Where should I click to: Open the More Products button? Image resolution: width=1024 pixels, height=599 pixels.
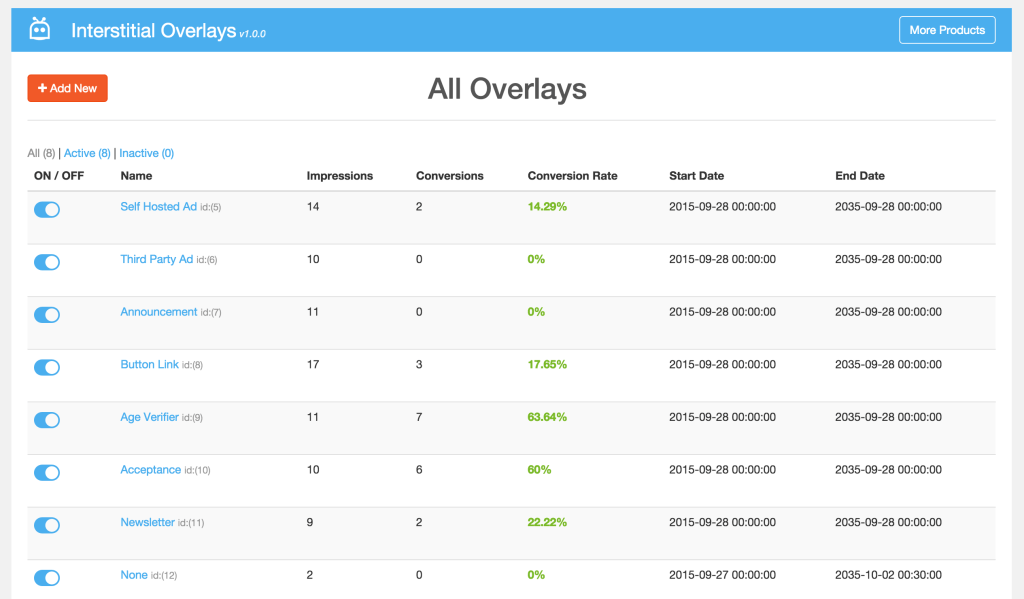click(x=946, y=30)
